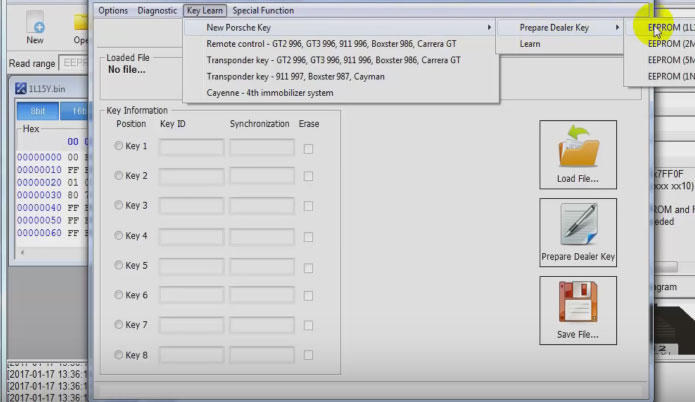Tick the Erase checkbox for Key 3
The width and height of the screenshot is (695, 402).
pyautogui.click(x=308, y=206)
